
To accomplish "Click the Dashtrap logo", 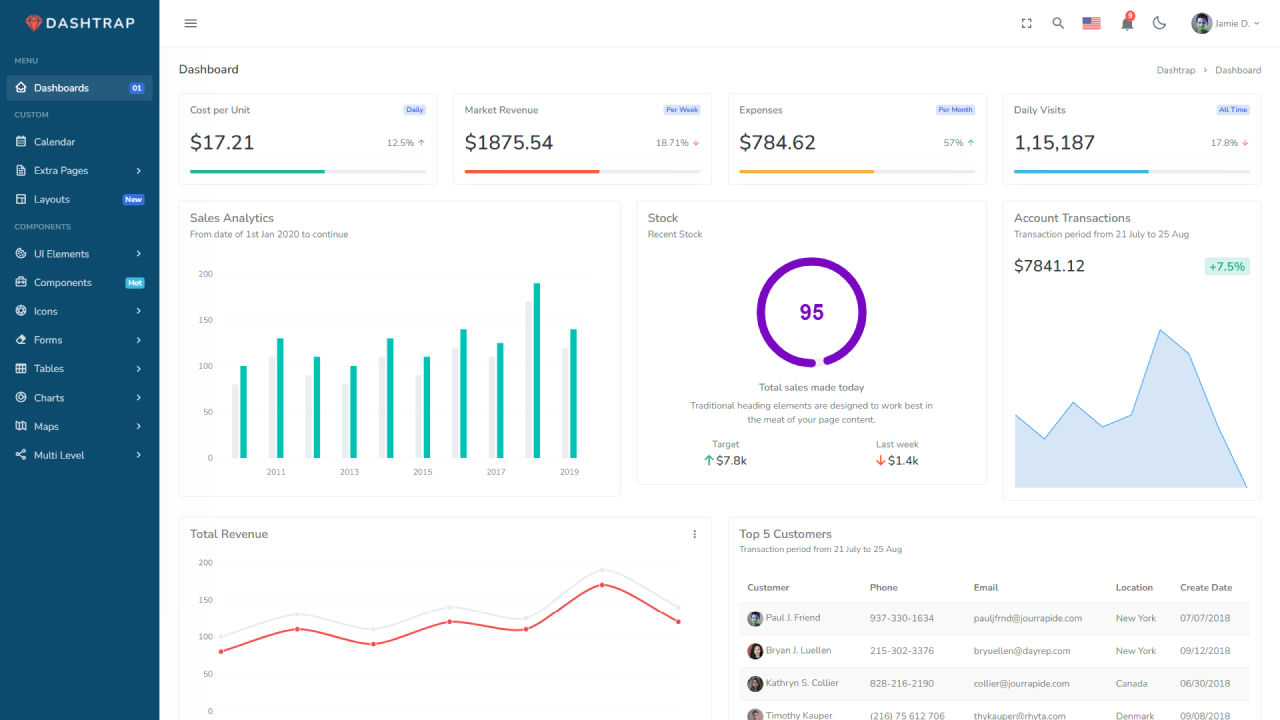I will [x=79, y=23].
